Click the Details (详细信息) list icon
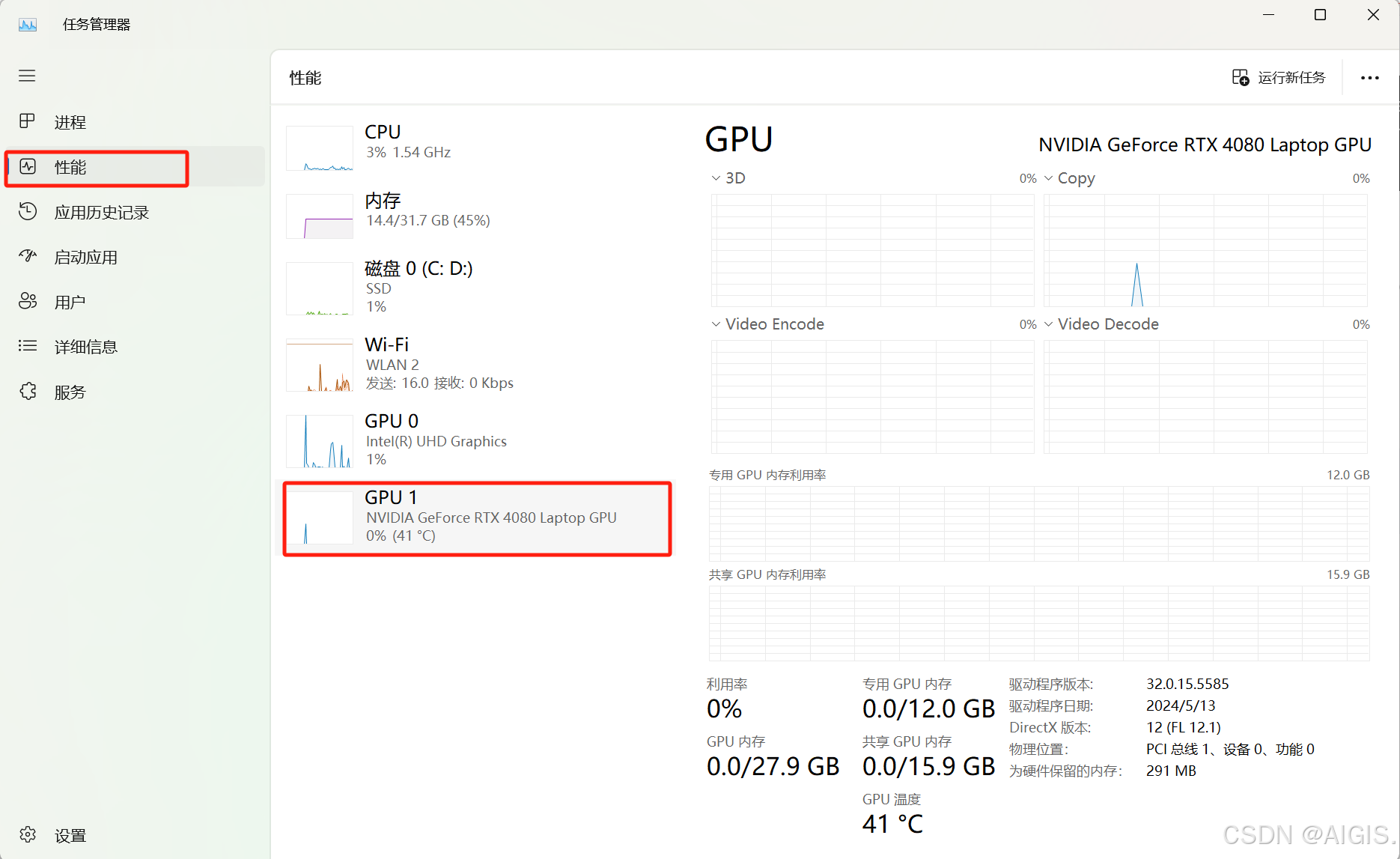Viewport: 1400px width, 859px height. click(28, 346)
